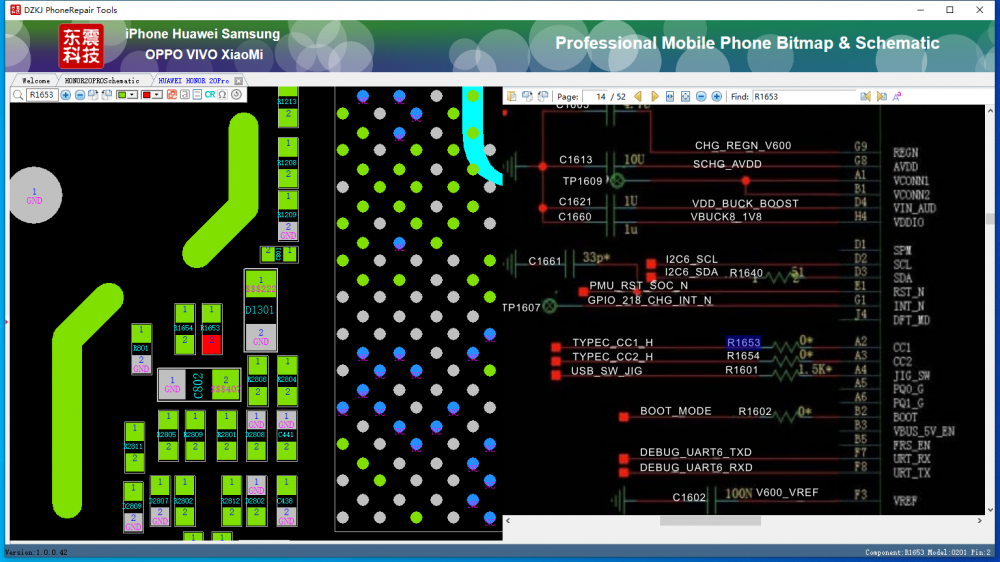Zoom out the schematic PDF view
The image size is (1000, 562).
pos(701,96)
